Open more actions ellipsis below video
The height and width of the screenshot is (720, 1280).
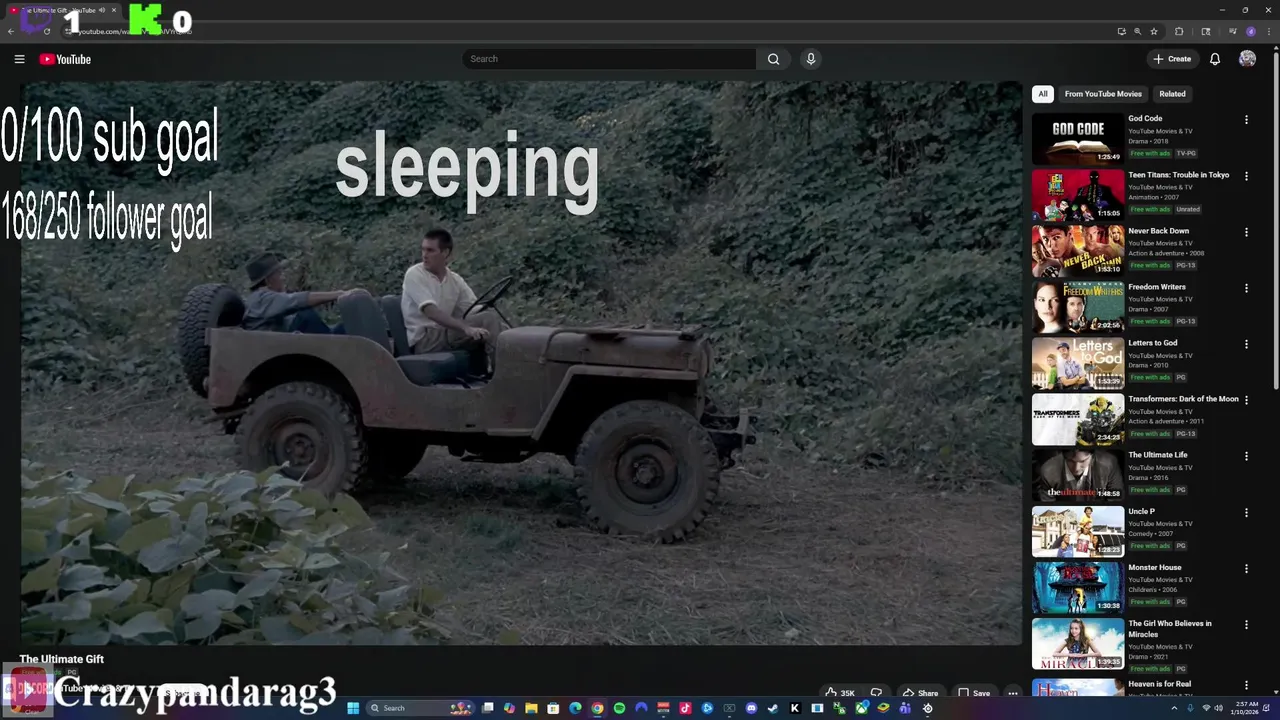[1013, 693]
